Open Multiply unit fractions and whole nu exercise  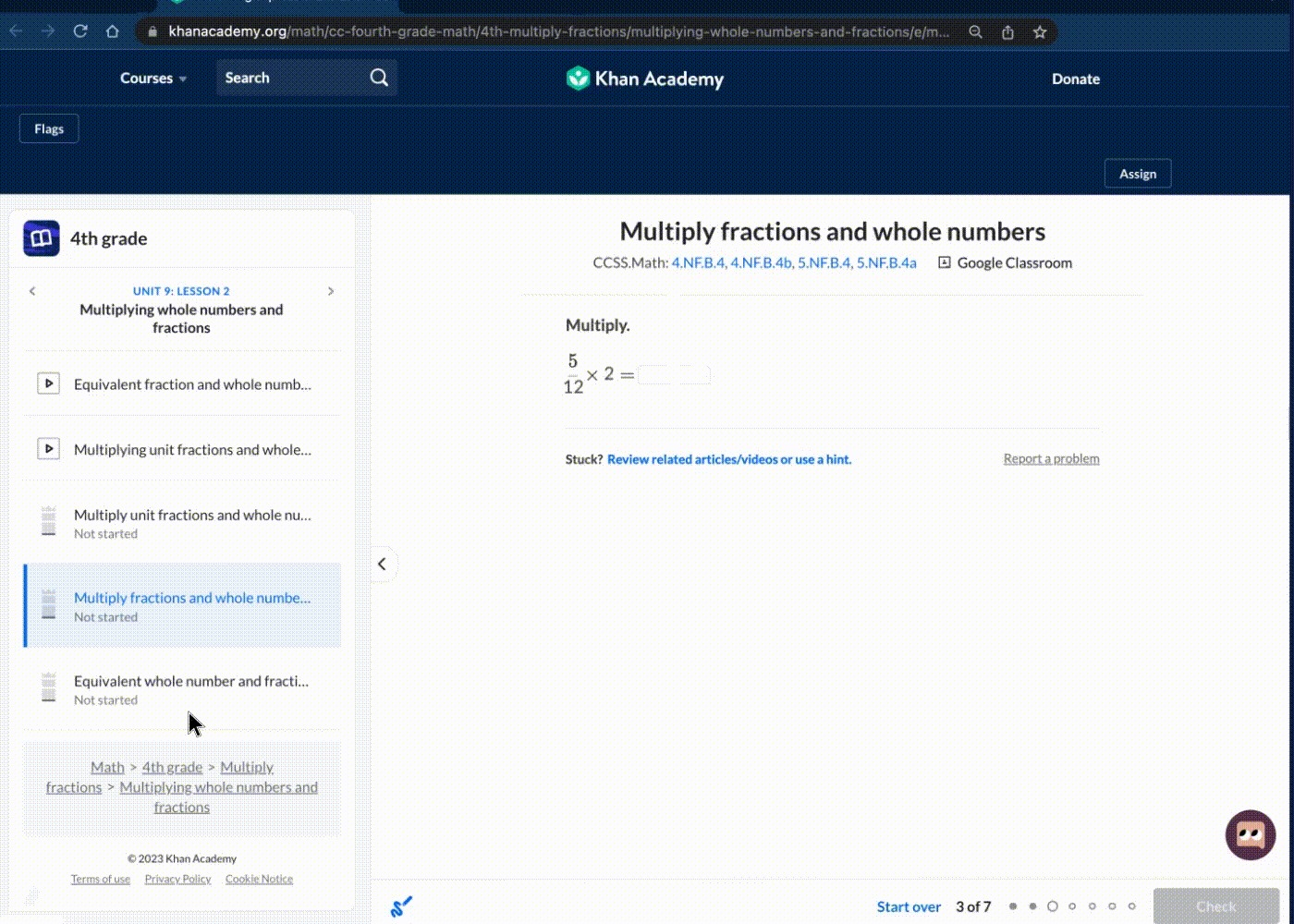(182, 523)
